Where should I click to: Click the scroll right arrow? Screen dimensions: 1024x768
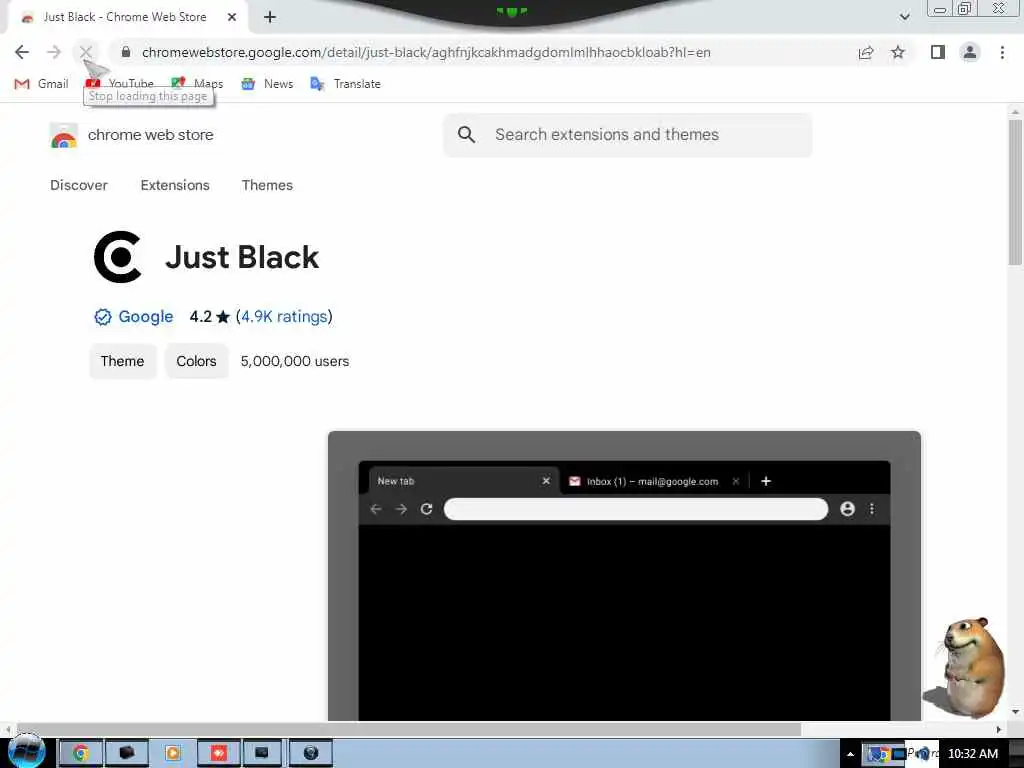[x=999, y=729]
